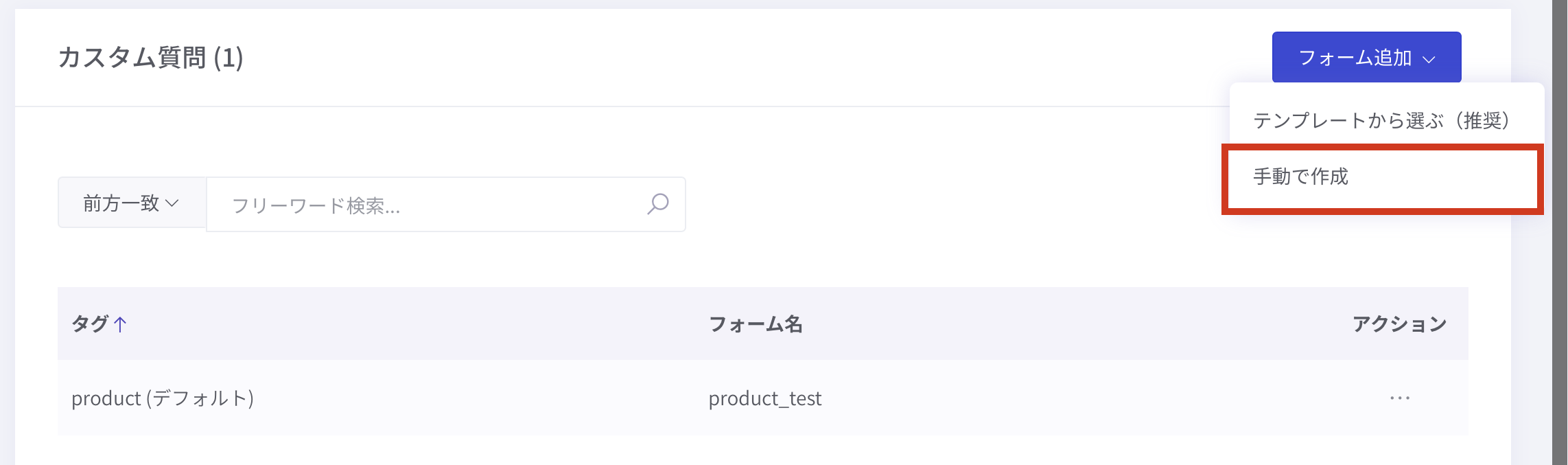
Task: Focus the フリーワード検索 input field
Action: click(x=425, y=205)
